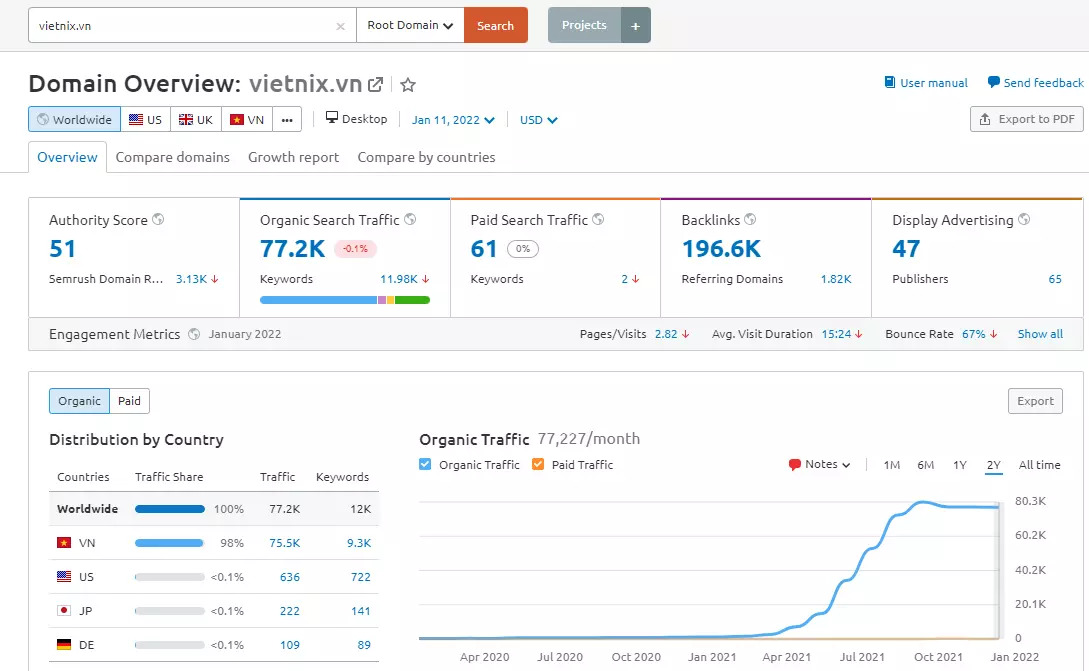Click the UK flag icon in database selector
Screen dimensions: 1089x671
(x=185, y=119)
